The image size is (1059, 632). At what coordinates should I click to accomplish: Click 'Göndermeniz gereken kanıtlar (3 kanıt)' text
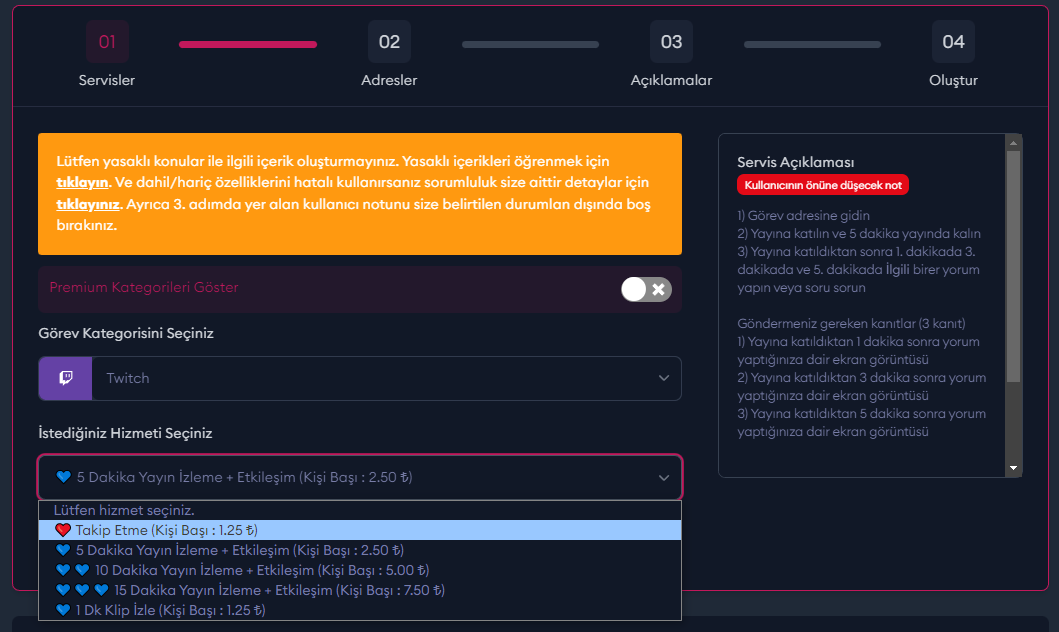pos(852,323)
